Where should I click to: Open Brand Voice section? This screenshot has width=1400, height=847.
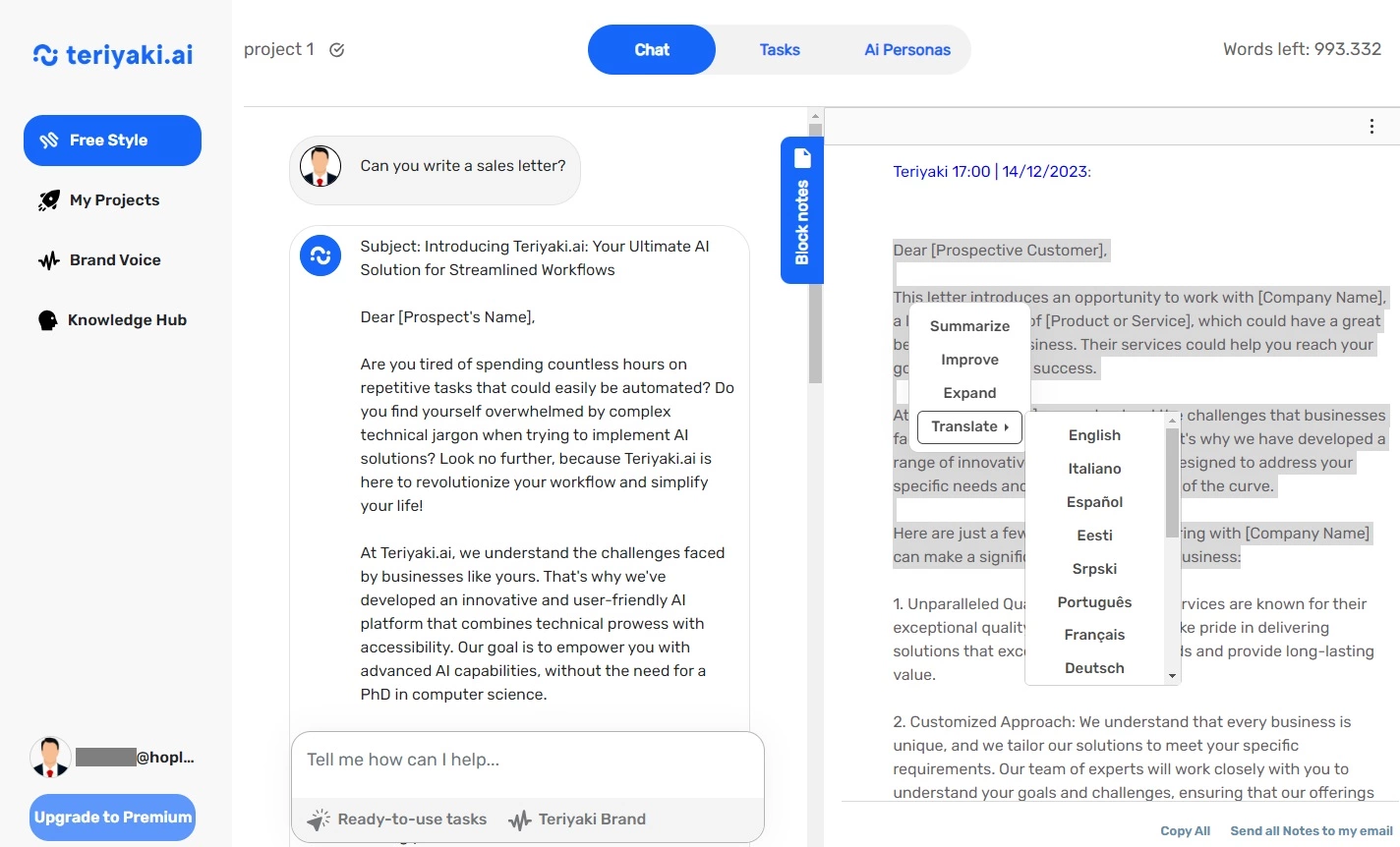click(x=115, y=260)
